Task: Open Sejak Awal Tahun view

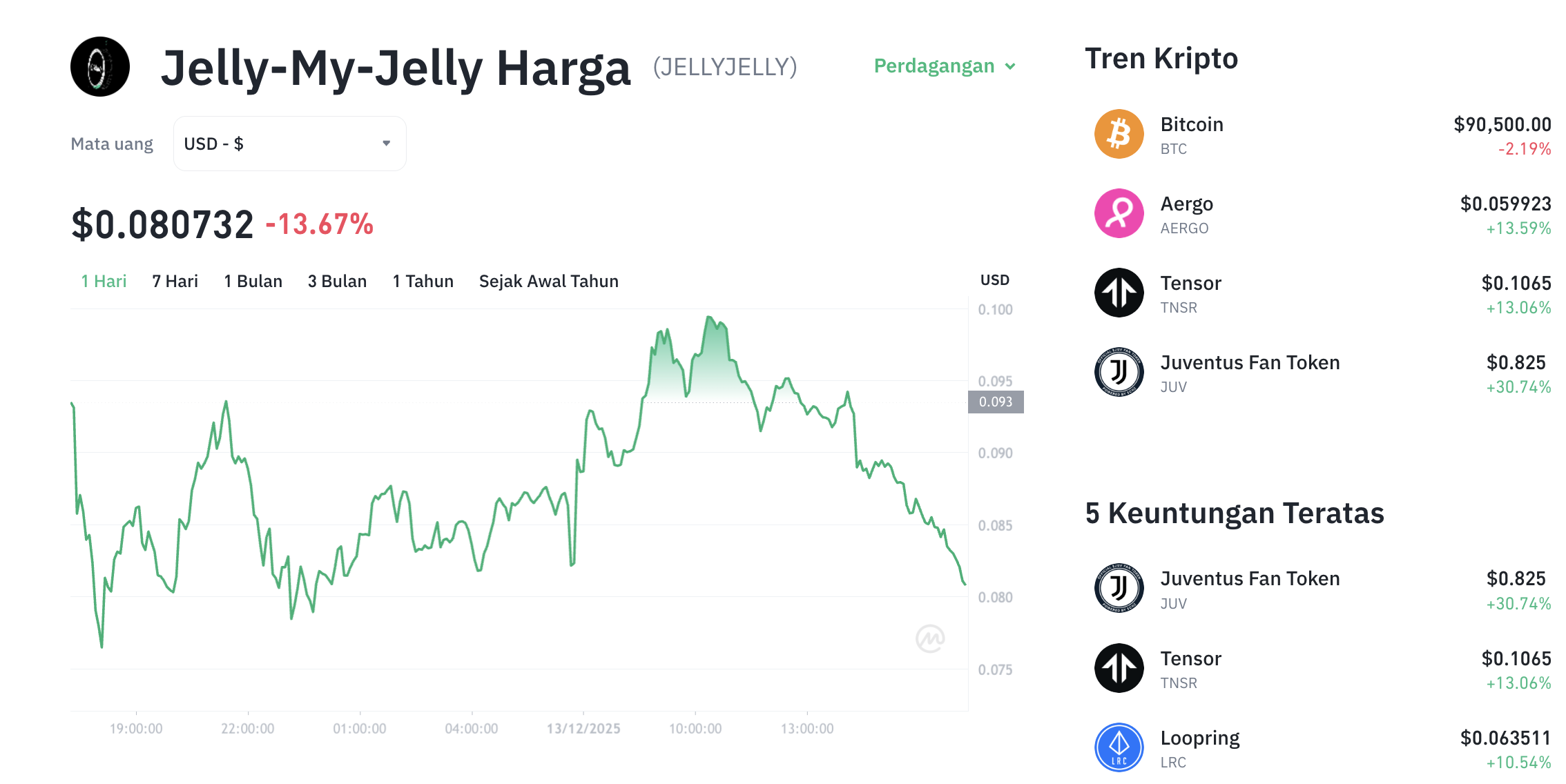Action: tap(548, 281)
